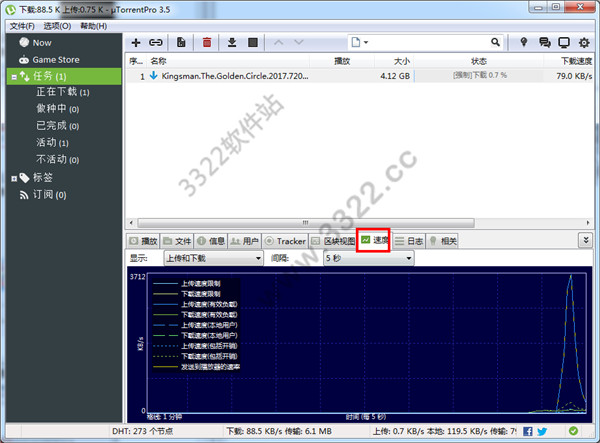The image size is (600, 443).
Task: Switch to the 信息 tab
Action: pos(211,241)
